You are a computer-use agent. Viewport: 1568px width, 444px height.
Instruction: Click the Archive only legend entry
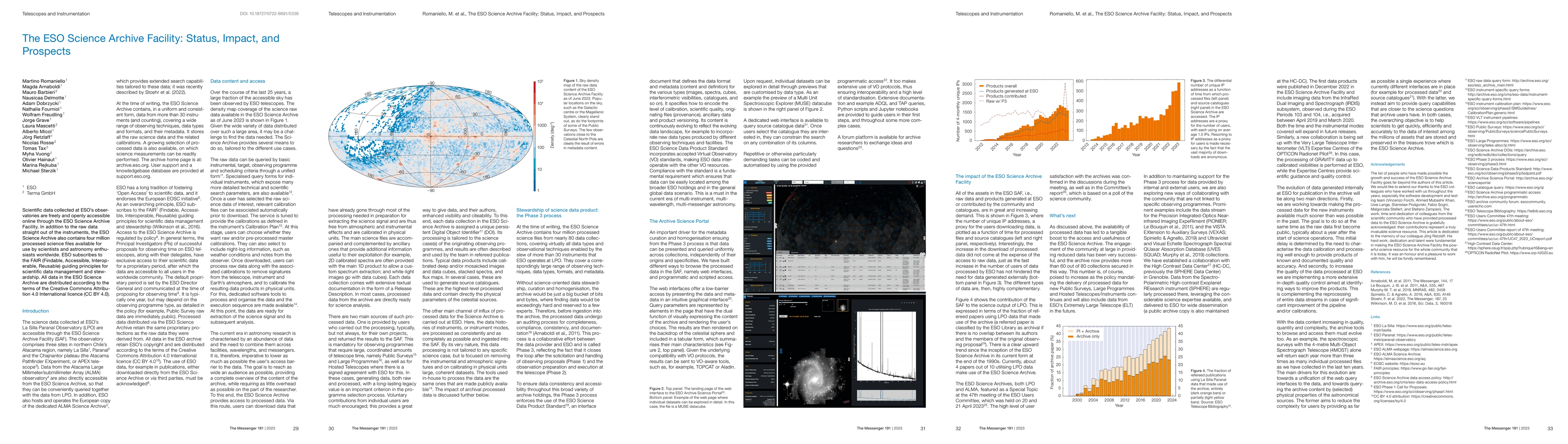pos(1085,336)
